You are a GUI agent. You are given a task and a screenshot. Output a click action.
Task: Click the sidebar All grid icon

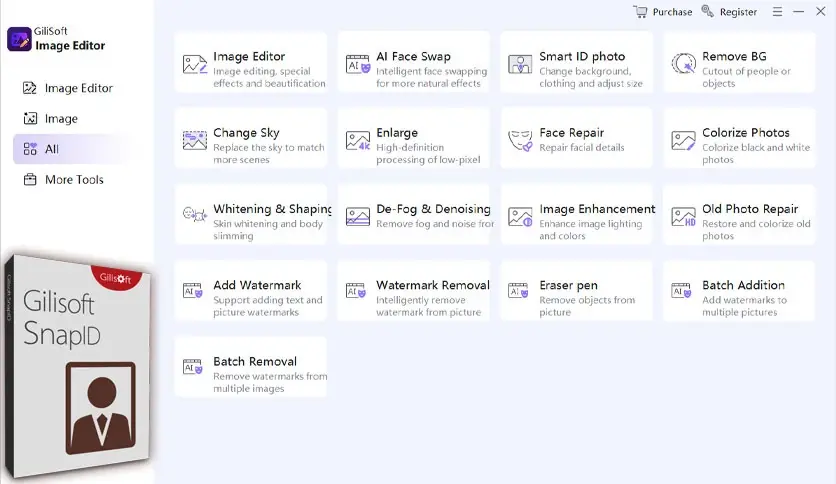pyautogui.click(x=30, y=149)
